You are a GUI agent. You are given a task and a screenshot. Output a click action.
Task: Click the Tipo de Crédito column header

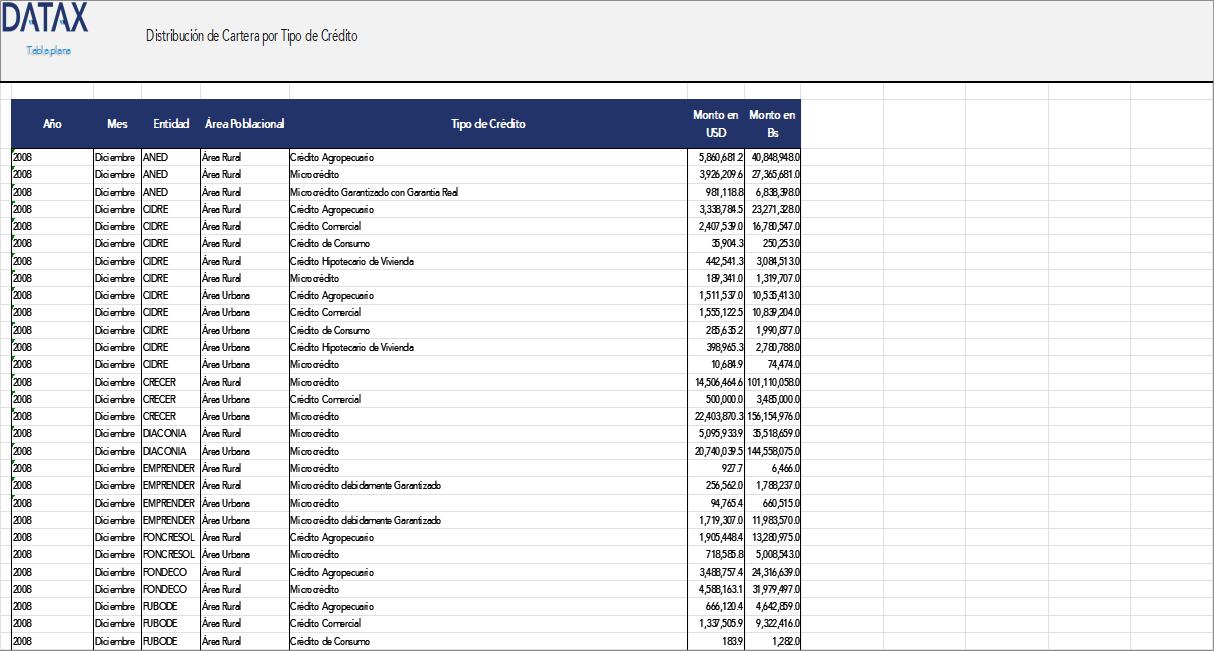point(488,124)
